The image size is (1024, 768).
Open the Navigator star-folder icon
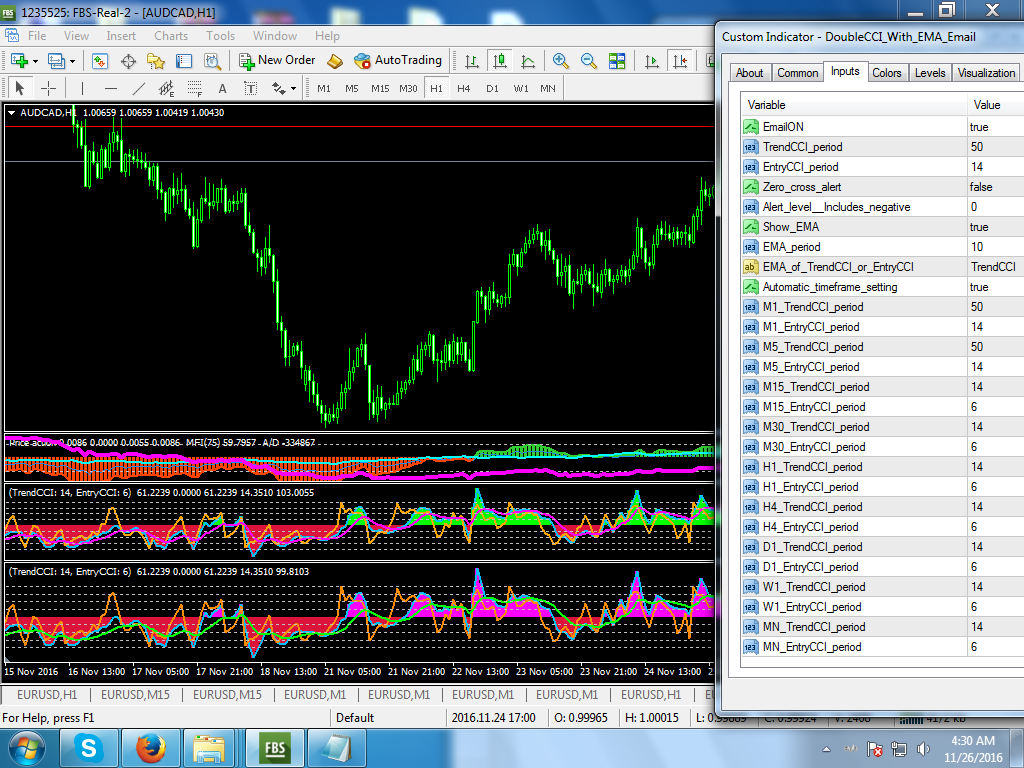tap(155, 61)
